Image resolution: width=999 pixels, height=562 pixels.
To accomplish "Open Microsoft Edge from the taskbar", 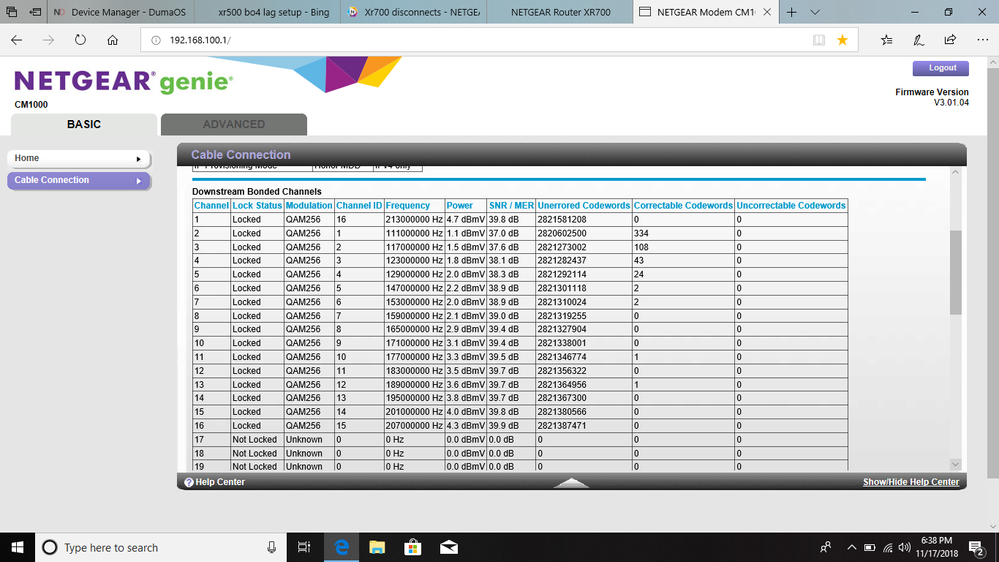I will pos(341,547).
